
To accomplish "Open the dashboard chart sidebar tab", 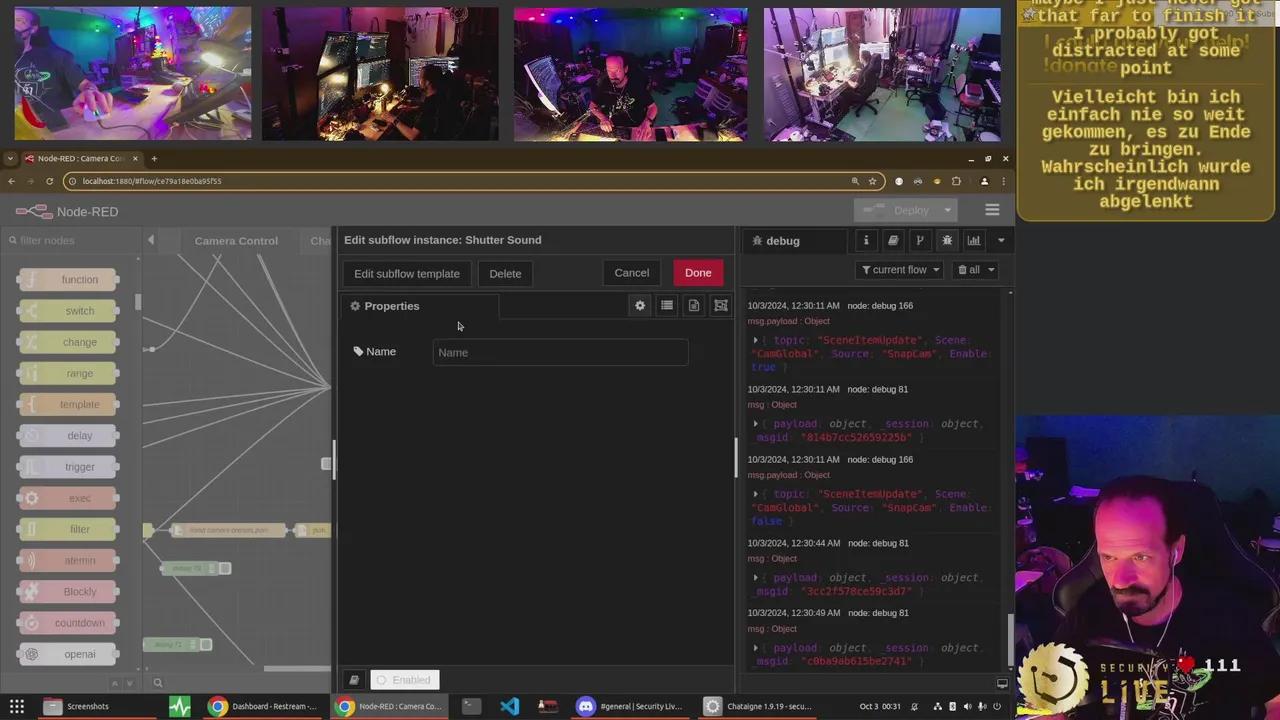I will tap(973, 241).
